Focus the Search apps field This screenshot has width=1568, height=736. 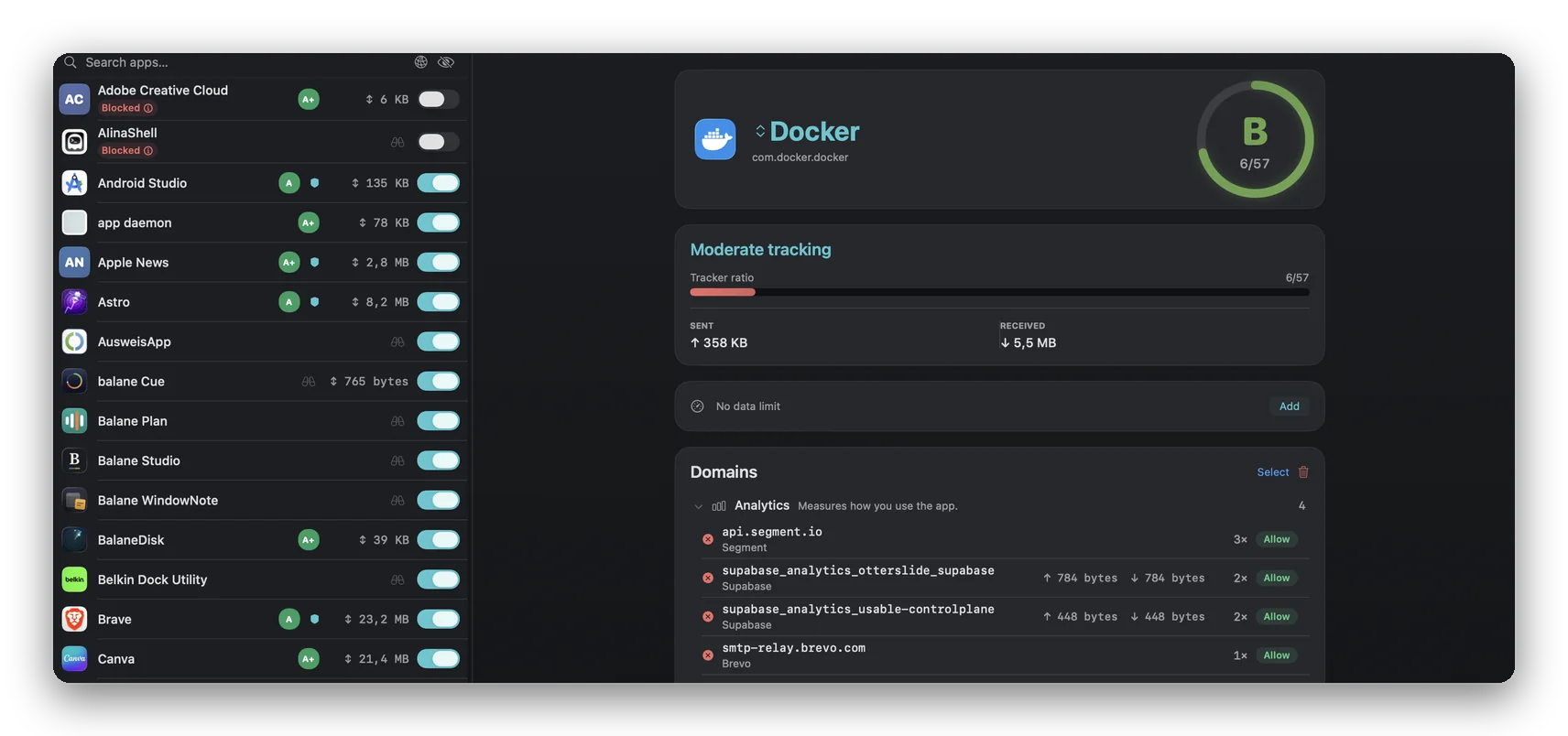click(x=238, y=62)
